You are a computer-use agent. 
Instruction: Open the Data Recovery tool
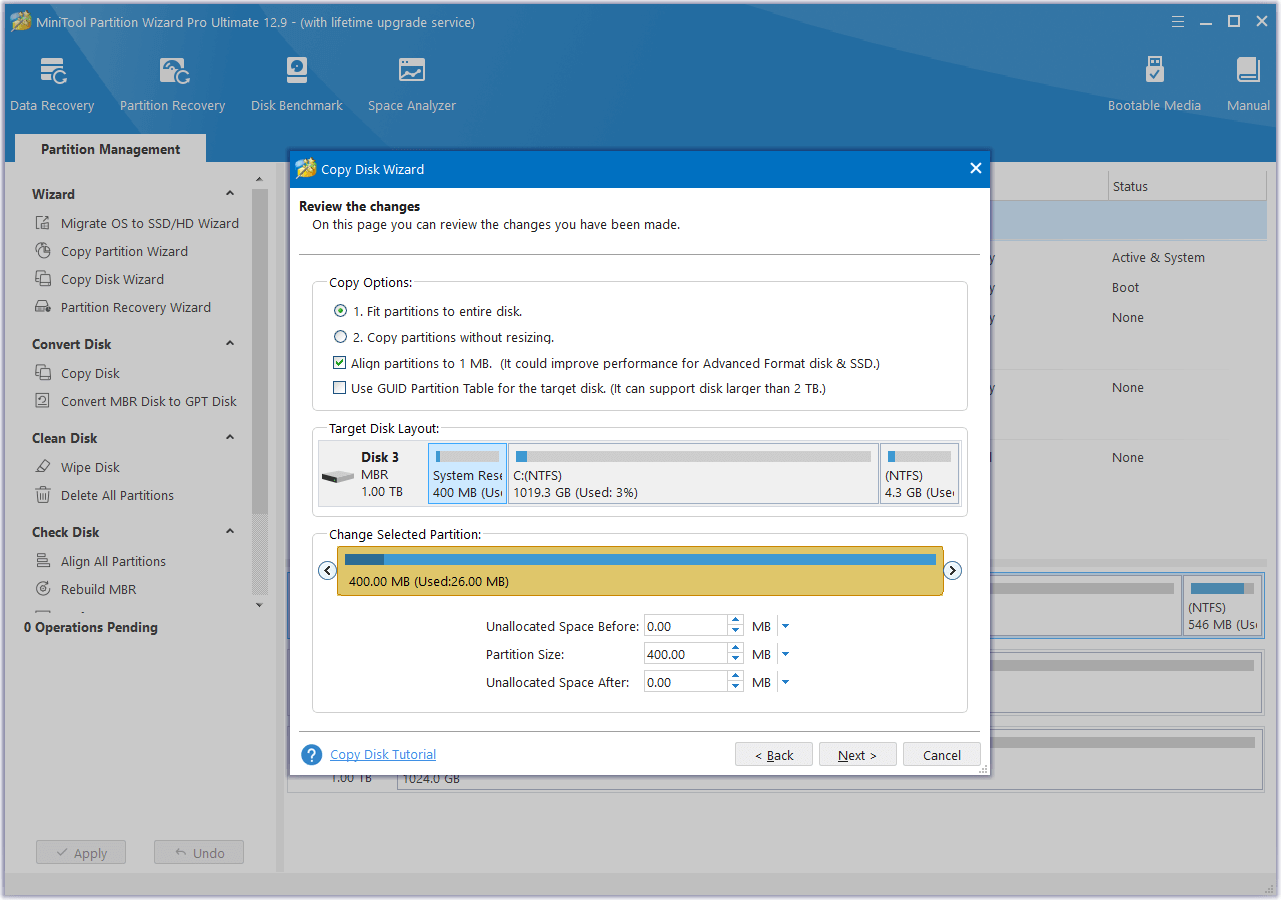(52, 80)
